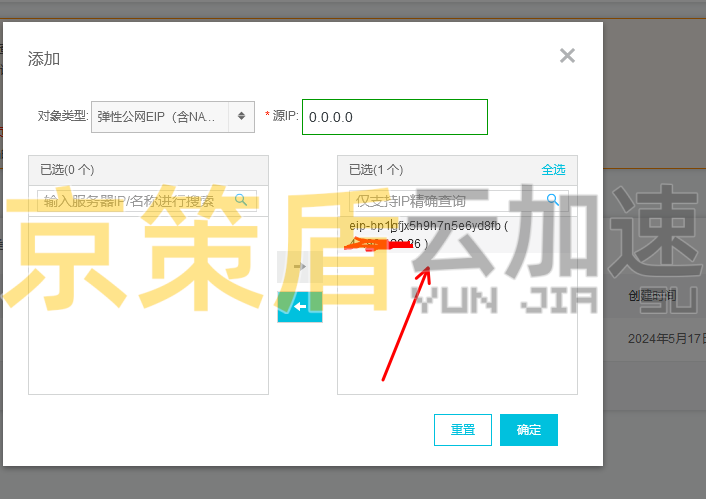The image size is (706, 499).
Task: Click the blue left arrow transfer button
Action: pyautogui.click(x=300, y=307)
